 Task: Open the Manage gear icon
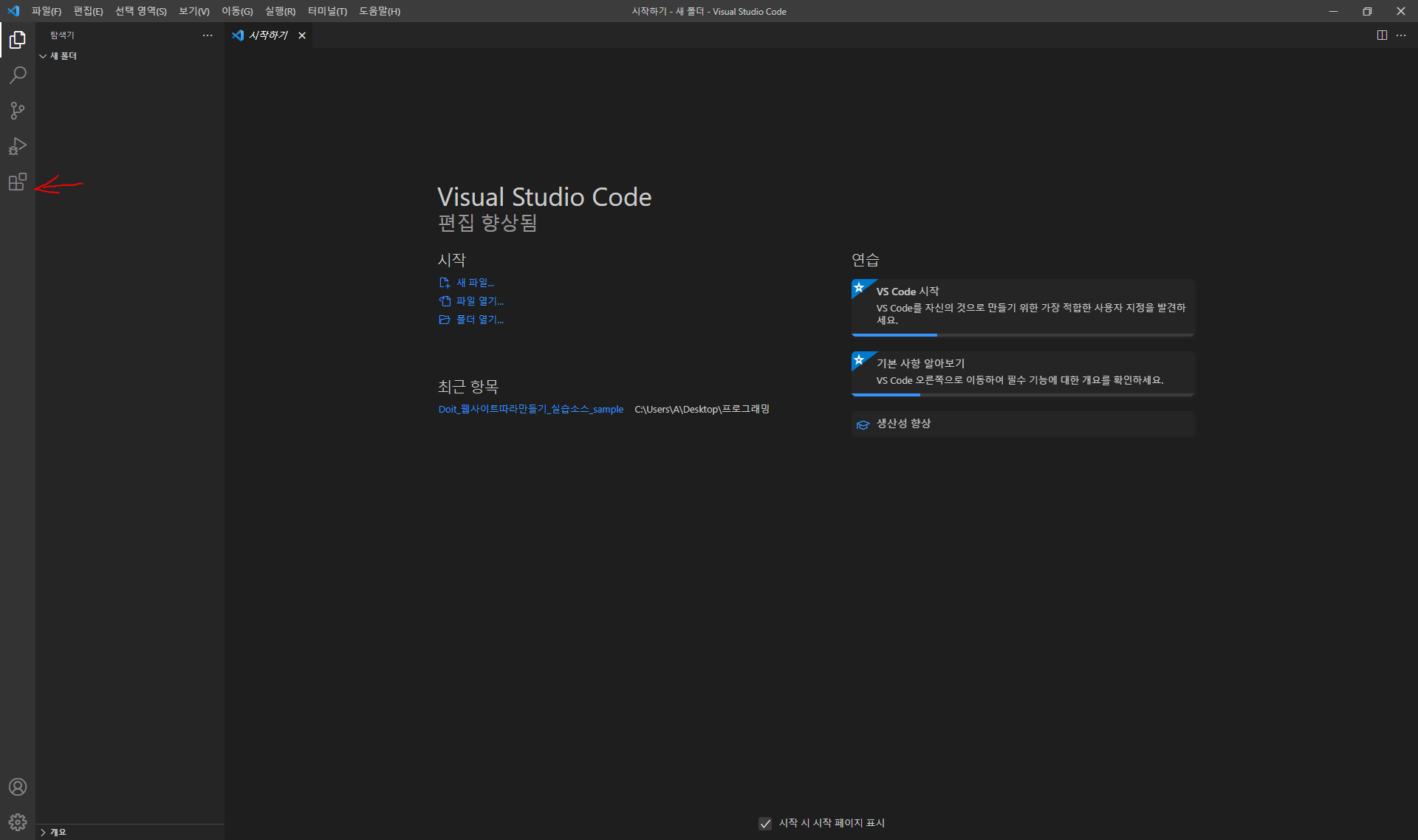coord(18,822)
